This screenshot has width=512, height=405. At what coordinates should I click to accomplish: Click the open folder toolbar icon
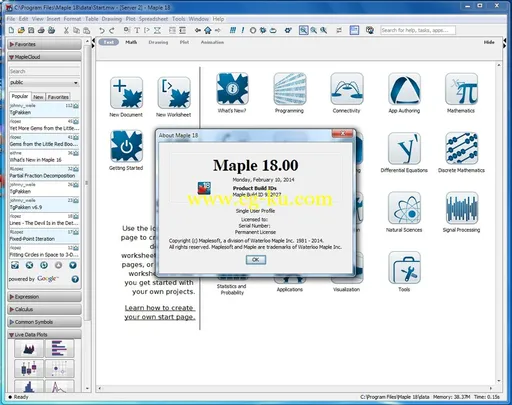coord(21,30)
